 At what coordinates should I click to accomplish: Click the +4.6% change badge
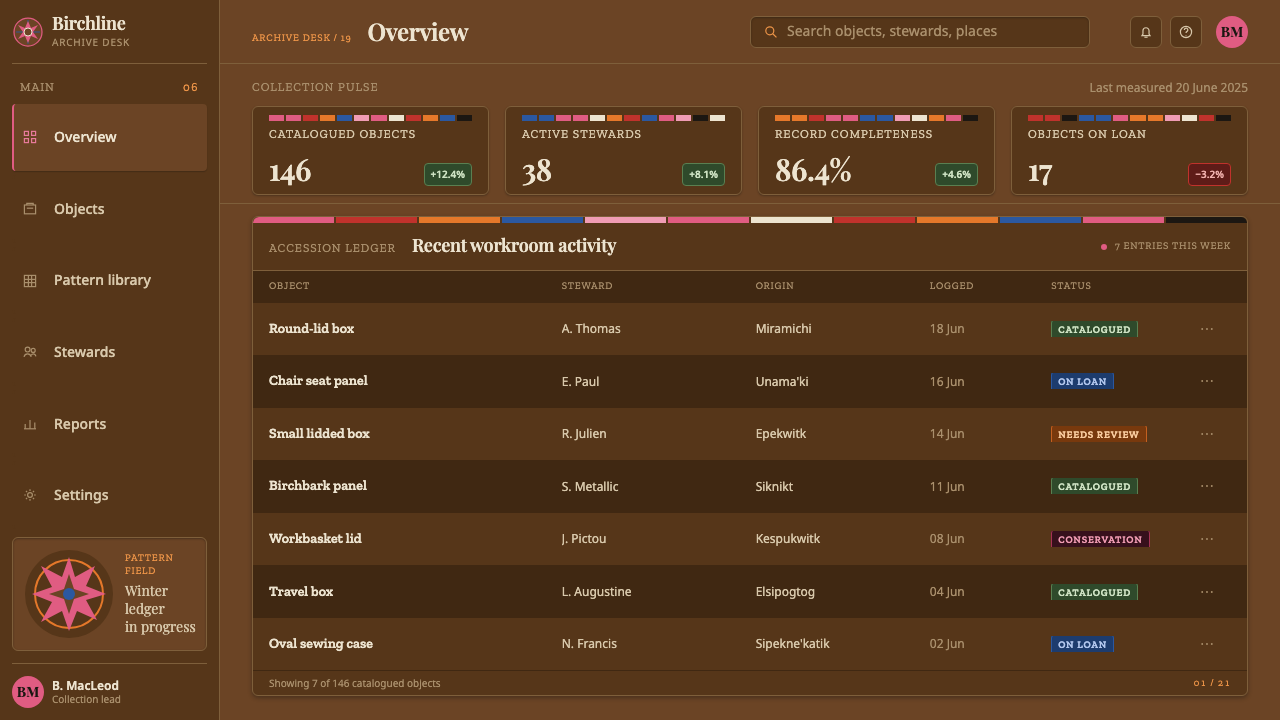click(956, 174)
